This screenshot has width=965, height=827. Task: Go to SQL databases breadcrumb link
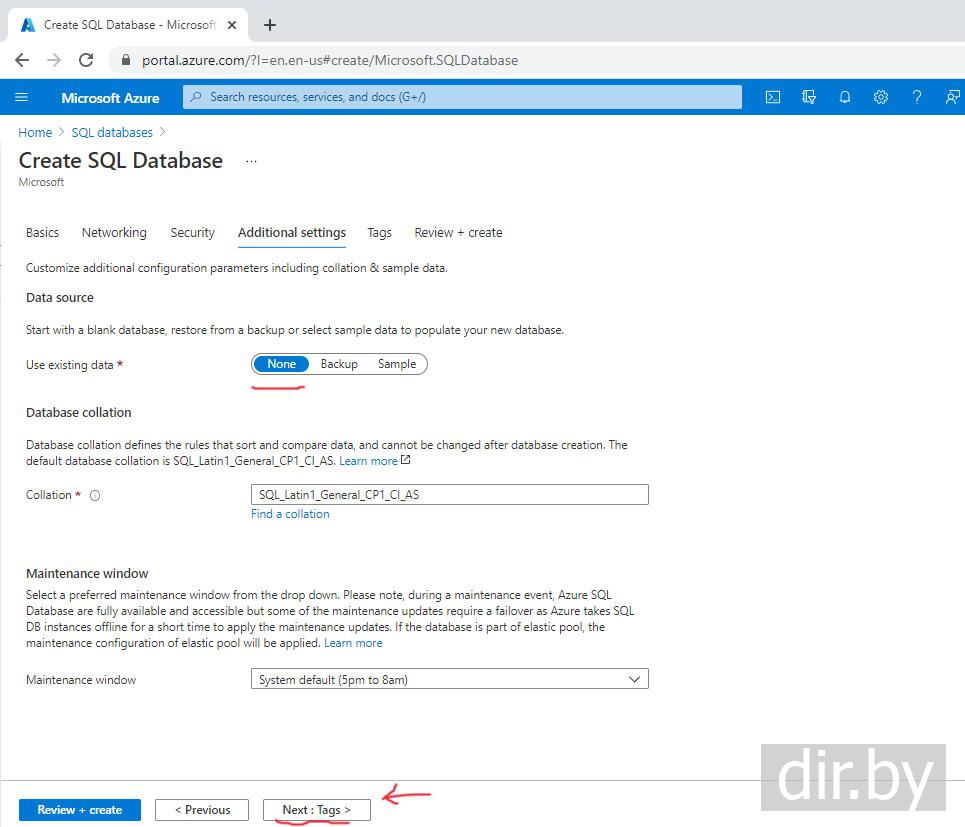(112, 133)
